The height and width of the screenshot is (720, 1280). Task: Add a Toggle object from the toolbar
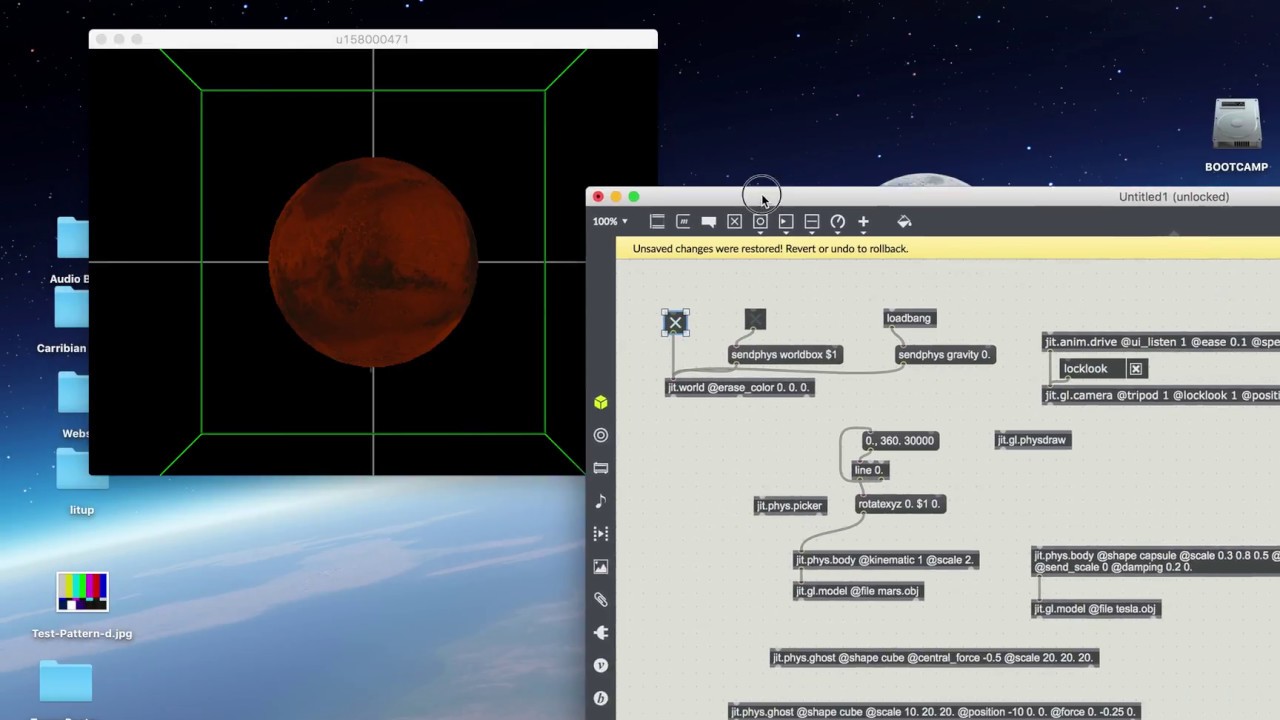click(734, 222)
